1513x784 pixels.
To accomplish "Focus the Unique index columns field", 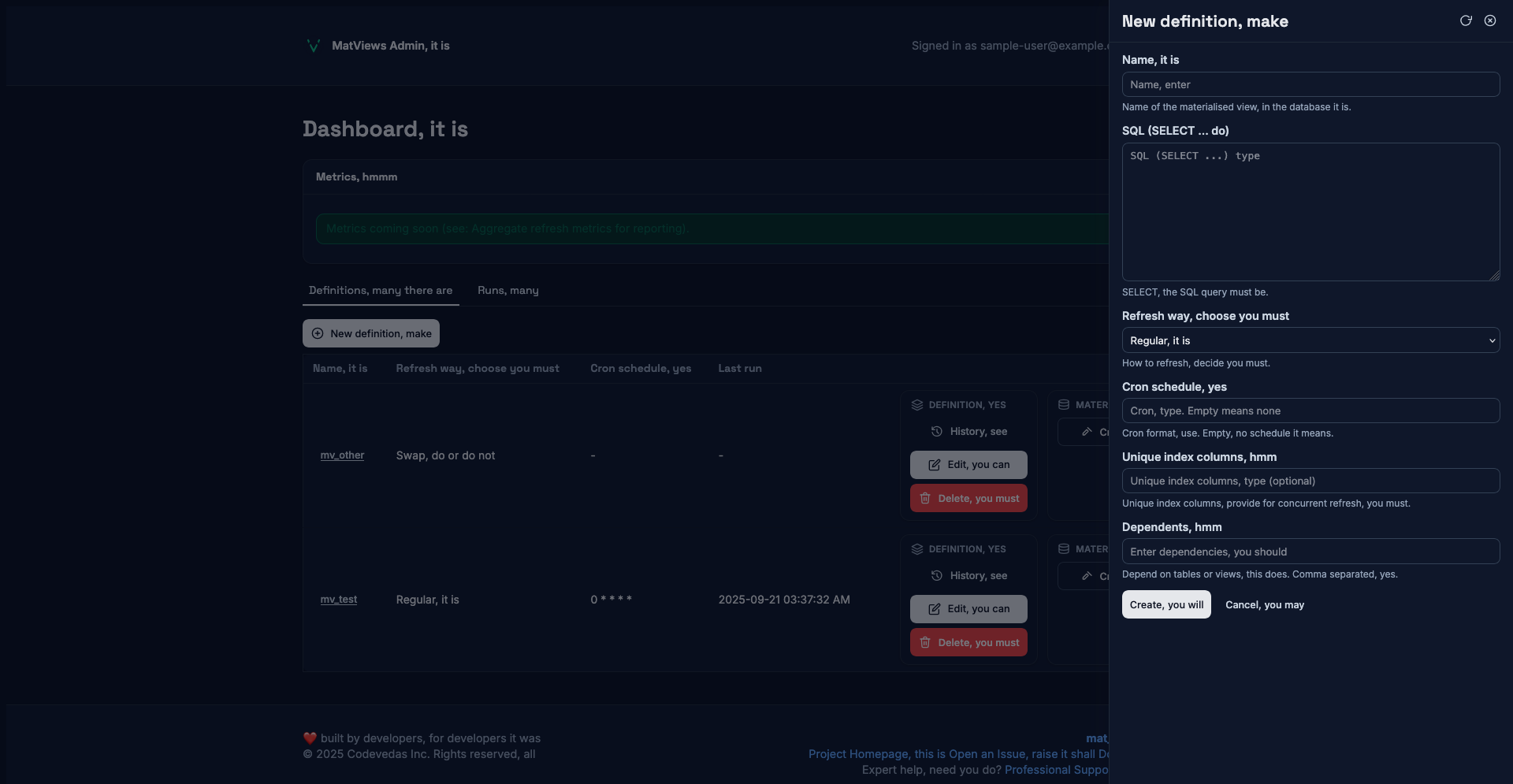I will (1310, 481).
